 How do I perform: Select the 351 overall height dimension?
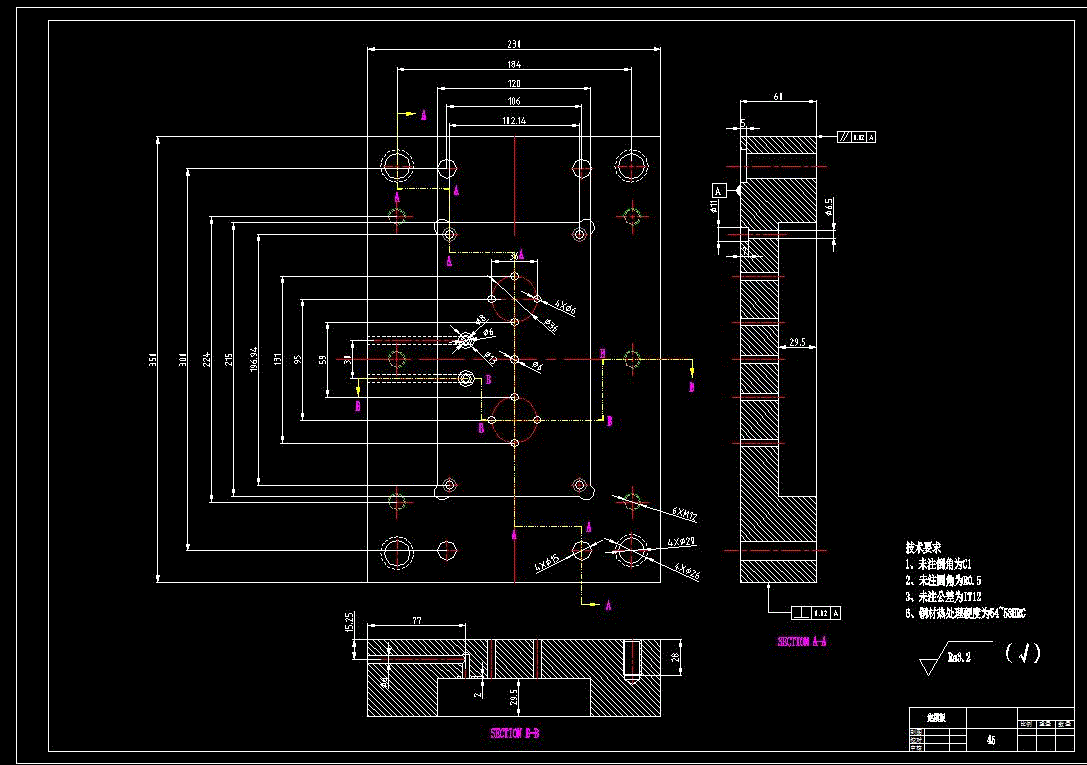153,359
